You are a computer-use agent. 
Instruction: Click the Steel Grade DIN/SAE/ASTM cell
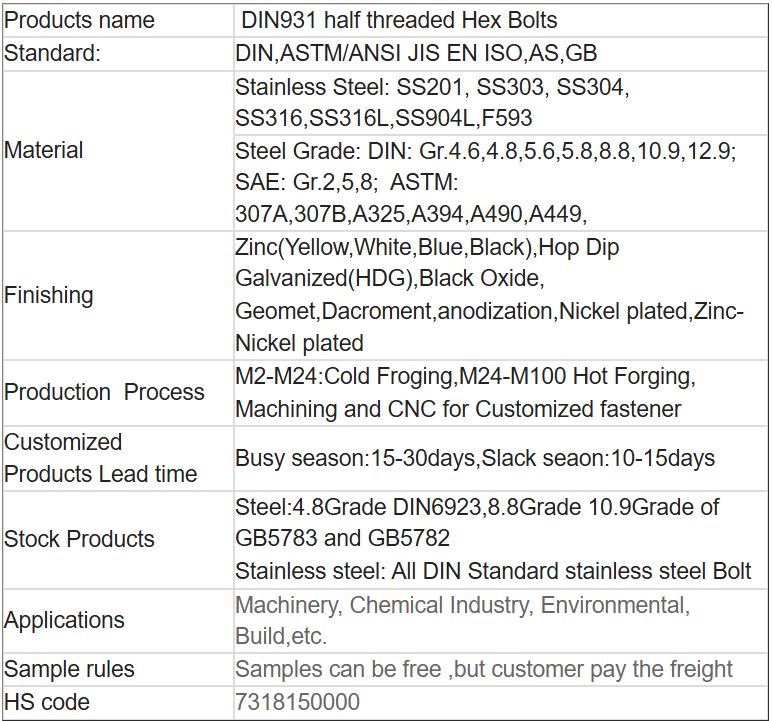(486, 182)
